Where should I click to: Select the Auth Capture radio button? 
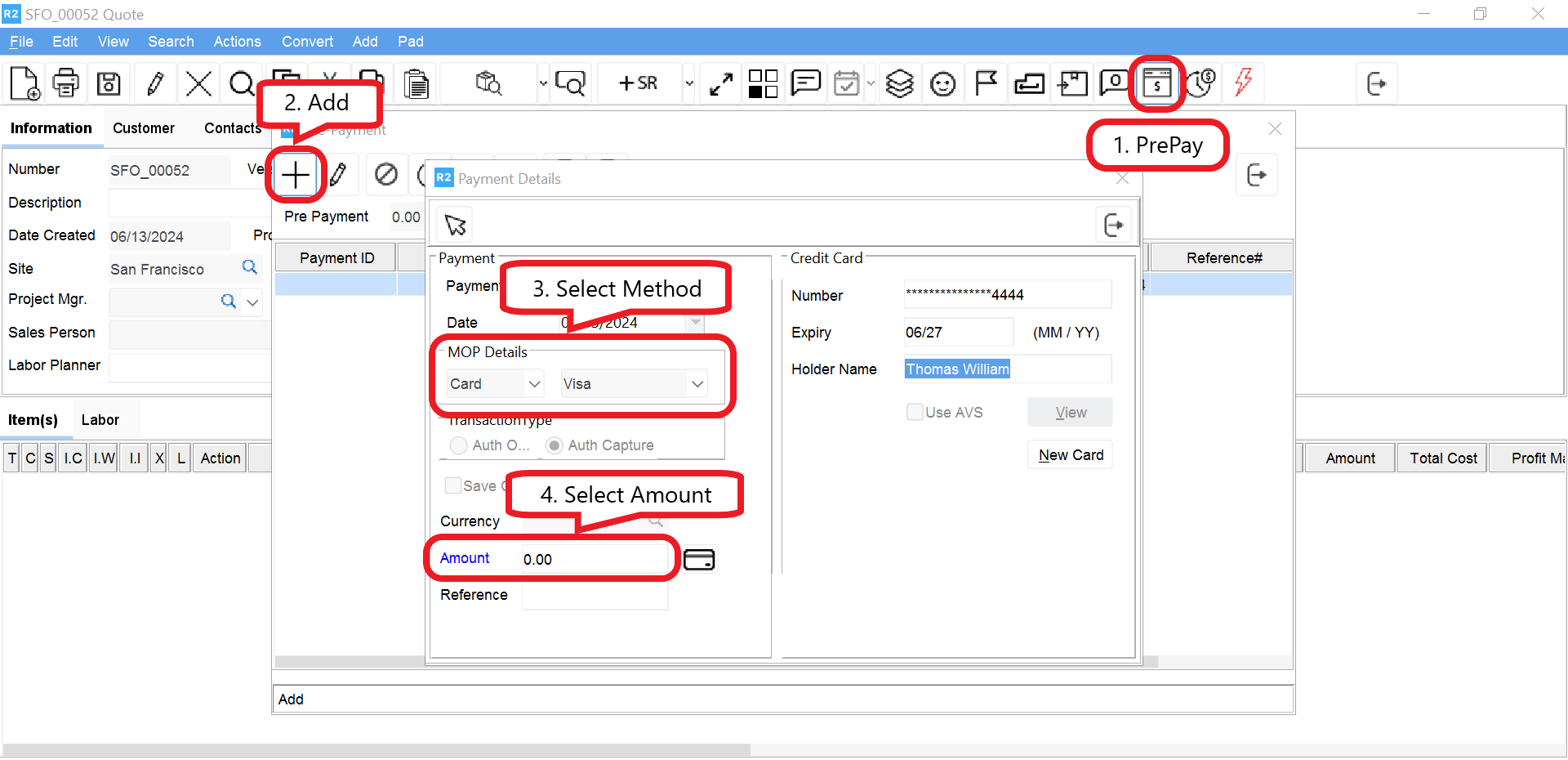555,445
